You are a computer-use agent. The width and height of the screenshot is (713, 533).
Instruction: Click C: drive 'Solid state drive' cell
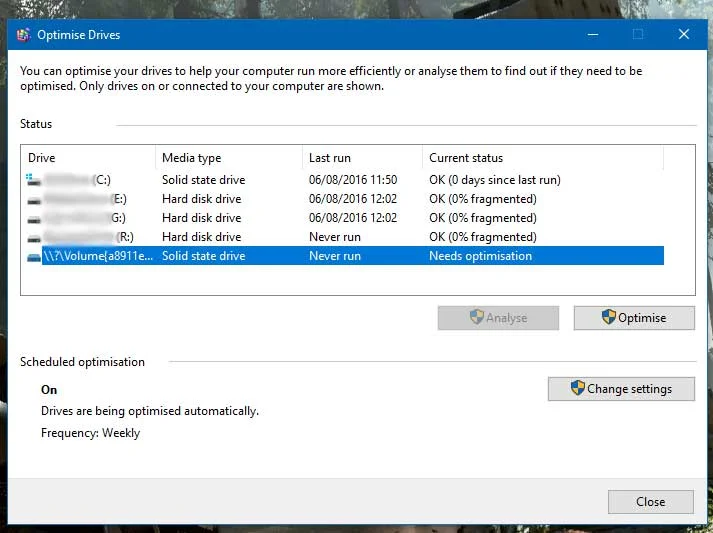pyautogui.click(x=203, y=180)
